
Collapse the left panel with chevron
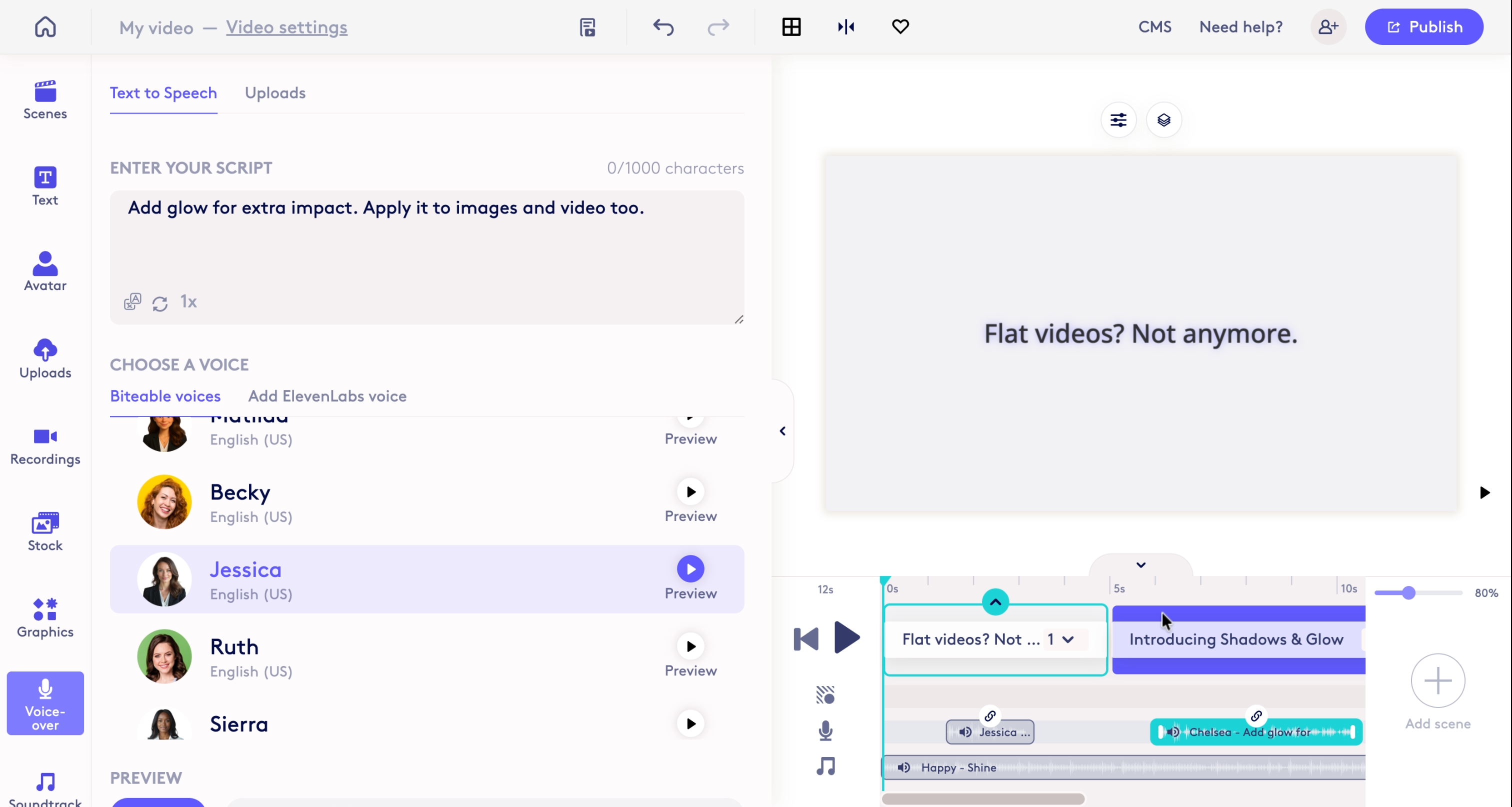[782, 431]
